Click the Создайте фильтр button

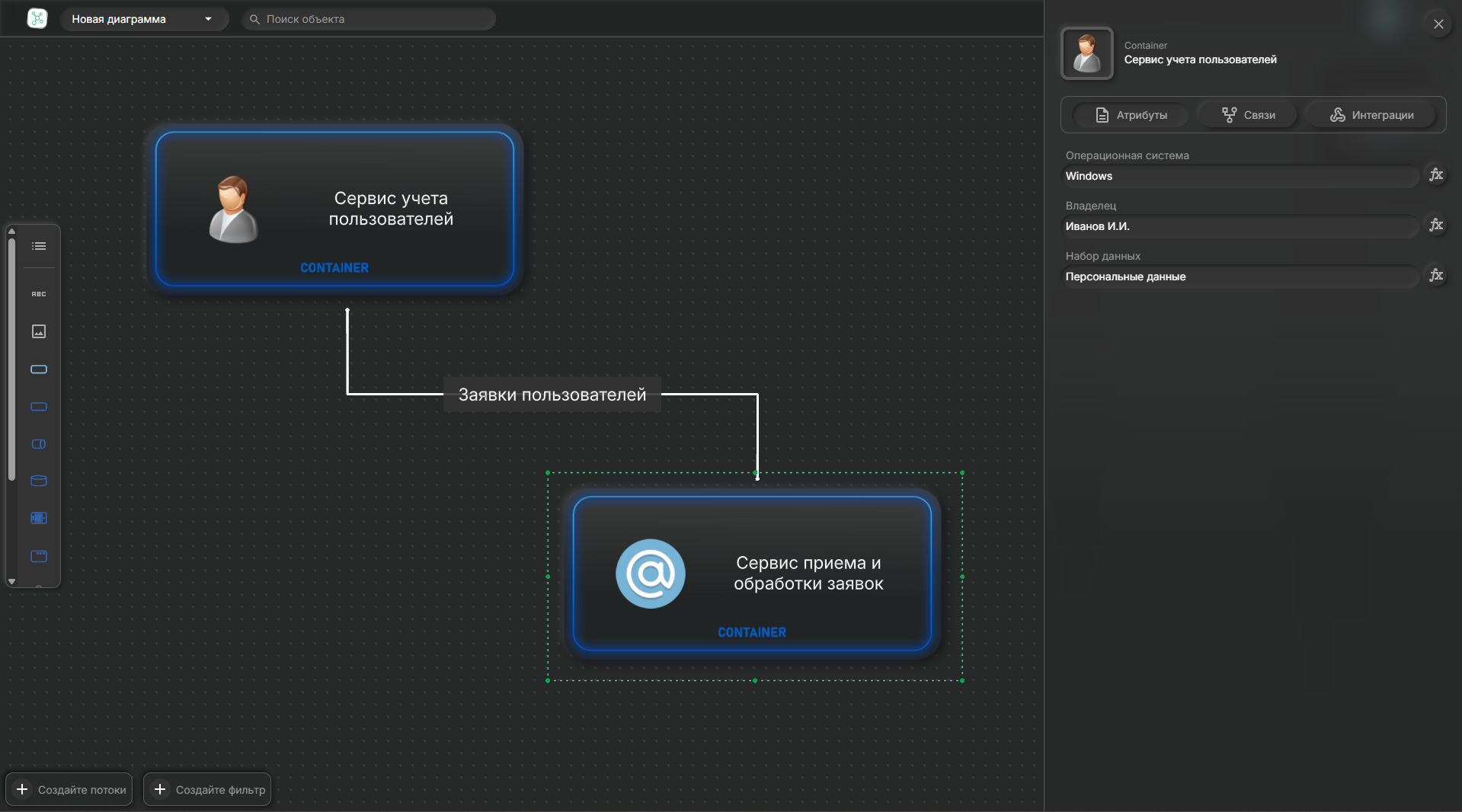point(208,789)
